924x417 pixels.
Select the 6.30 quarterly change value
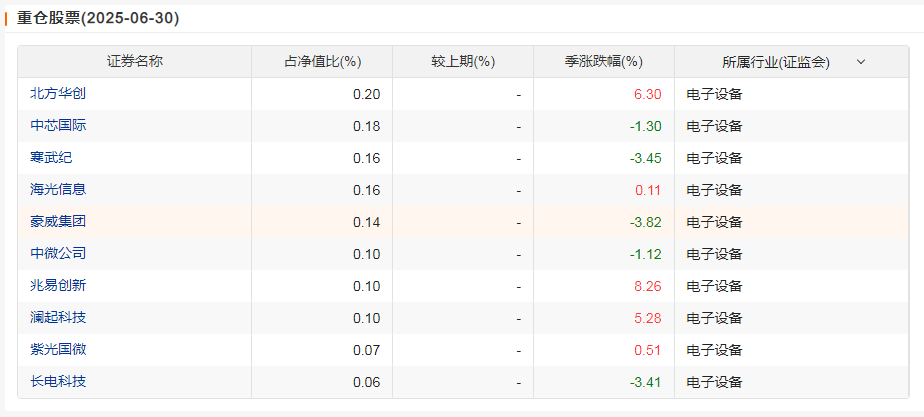tap(648, 94)
